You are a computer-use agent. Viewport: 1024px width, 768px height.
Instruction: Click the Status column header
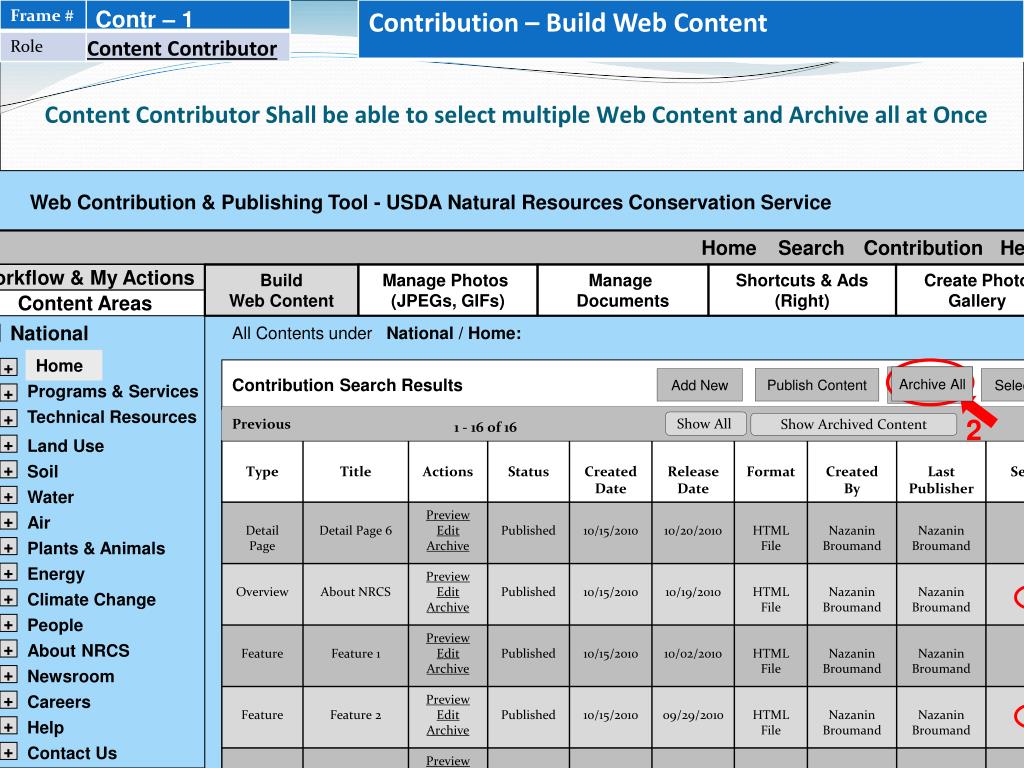(528, 472)
